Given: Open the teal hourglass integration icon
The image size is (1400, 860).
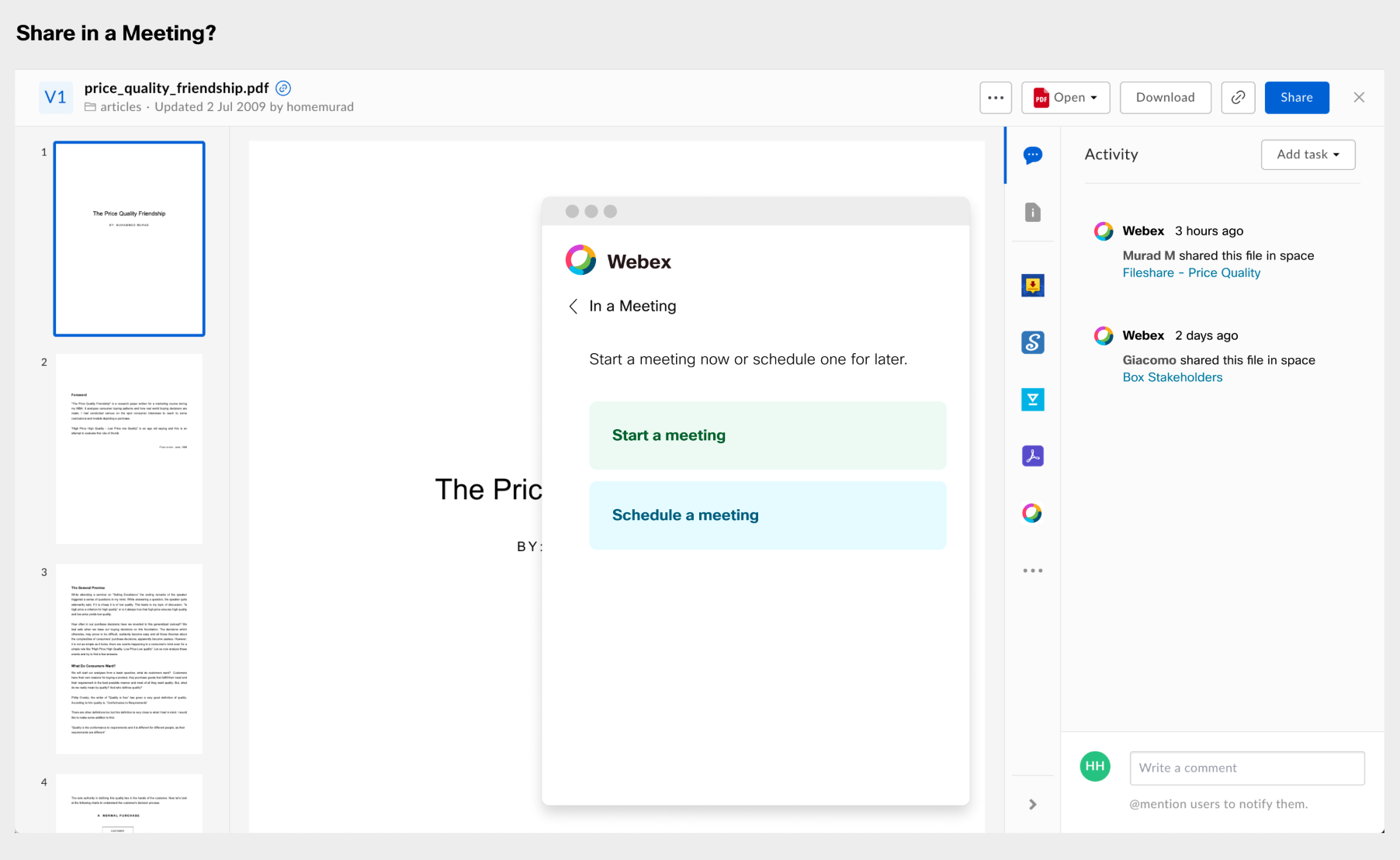Looking at the screenshot, I should (1033, 400).
